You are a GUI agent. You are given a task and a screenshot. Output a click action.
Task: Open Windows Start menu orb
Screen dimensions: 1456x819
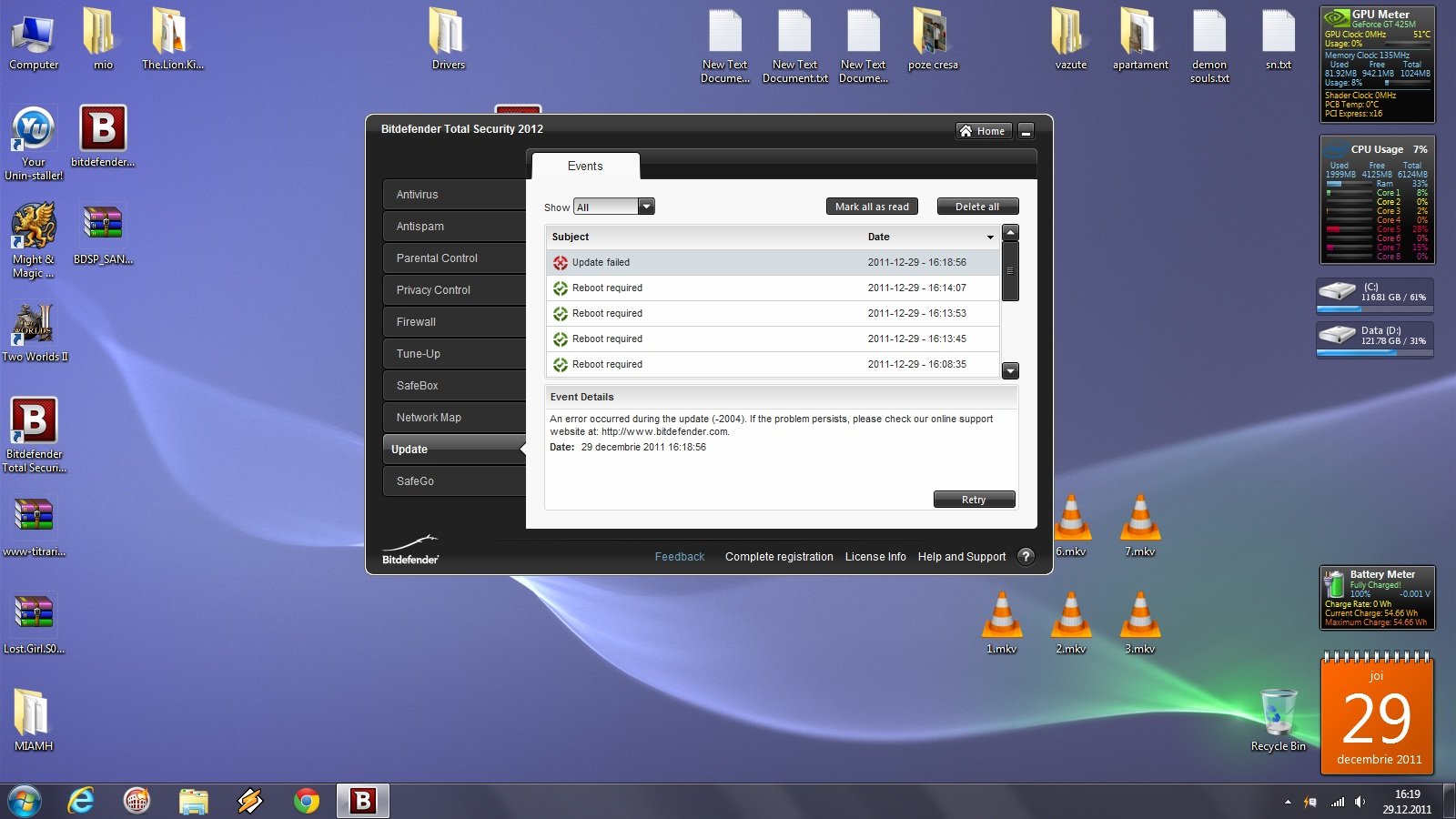point(24,802)
